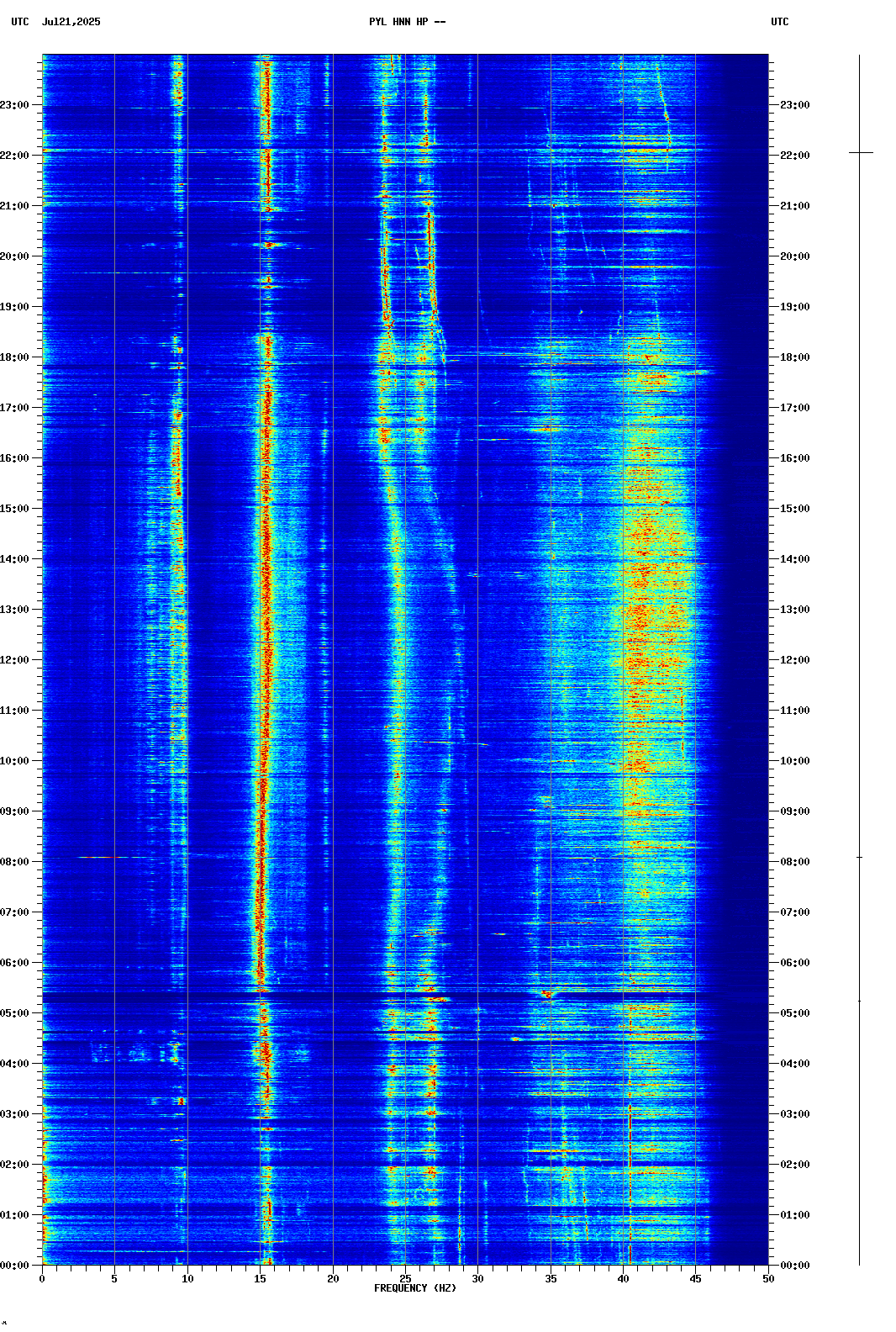This screenshot has height=1332, width=896.
Task: Click the right-axis 14:00 time label
Action: pyautogui.click(x=795, y=559)
